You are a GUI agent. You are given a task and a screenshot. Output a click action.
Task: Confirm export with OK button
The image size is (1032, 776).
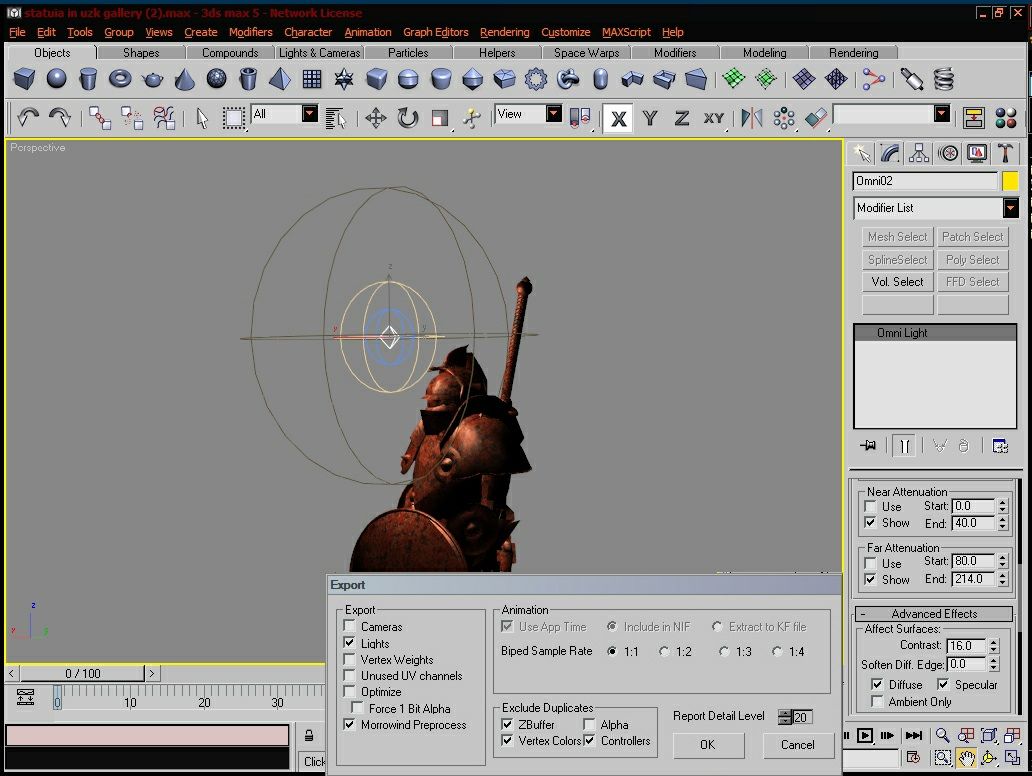[708, 745]
